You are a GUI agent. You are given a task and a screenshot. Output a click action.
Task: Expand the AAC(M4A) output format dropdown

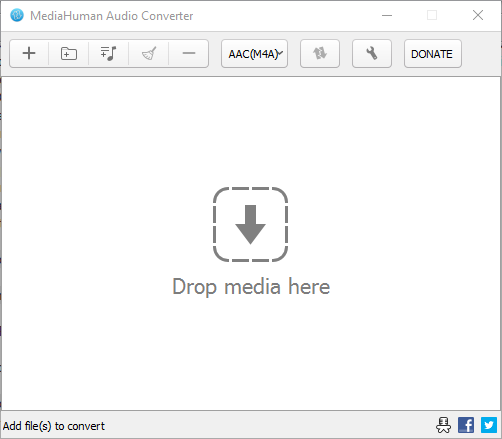click(254, 54)
